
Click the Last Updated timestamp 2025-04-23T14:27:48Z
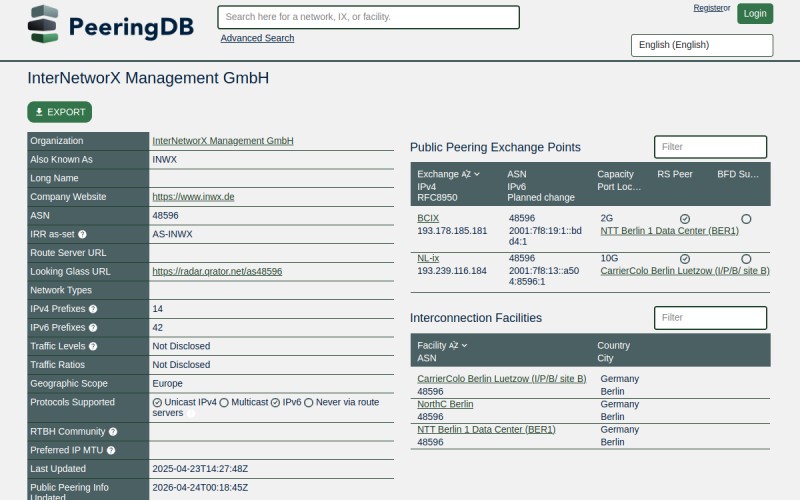200,469
